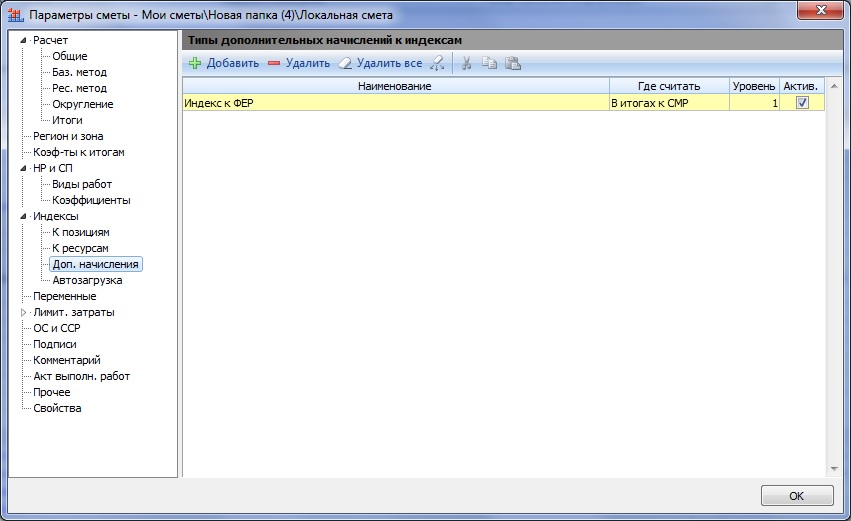The image size is (851, 521).
Task: Expand the Лимит. затраты tree node
Action: [x=23, y=312]
